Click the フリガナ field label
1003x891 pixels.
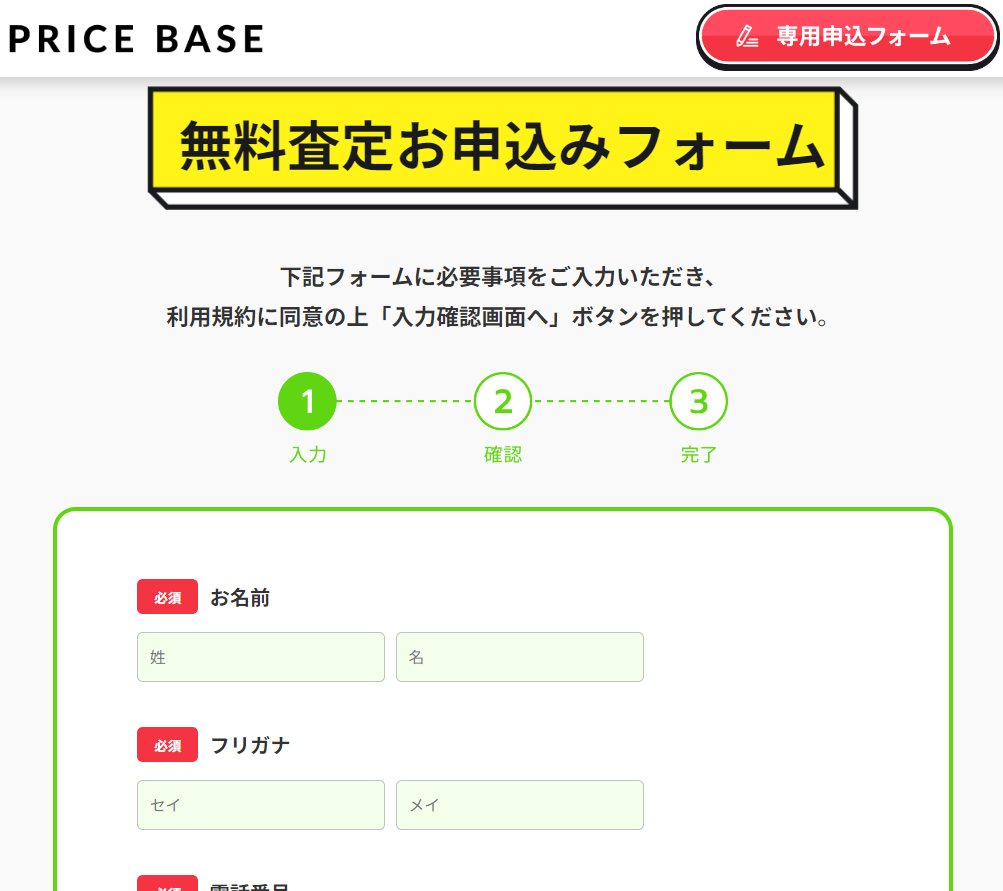(250, 745)
